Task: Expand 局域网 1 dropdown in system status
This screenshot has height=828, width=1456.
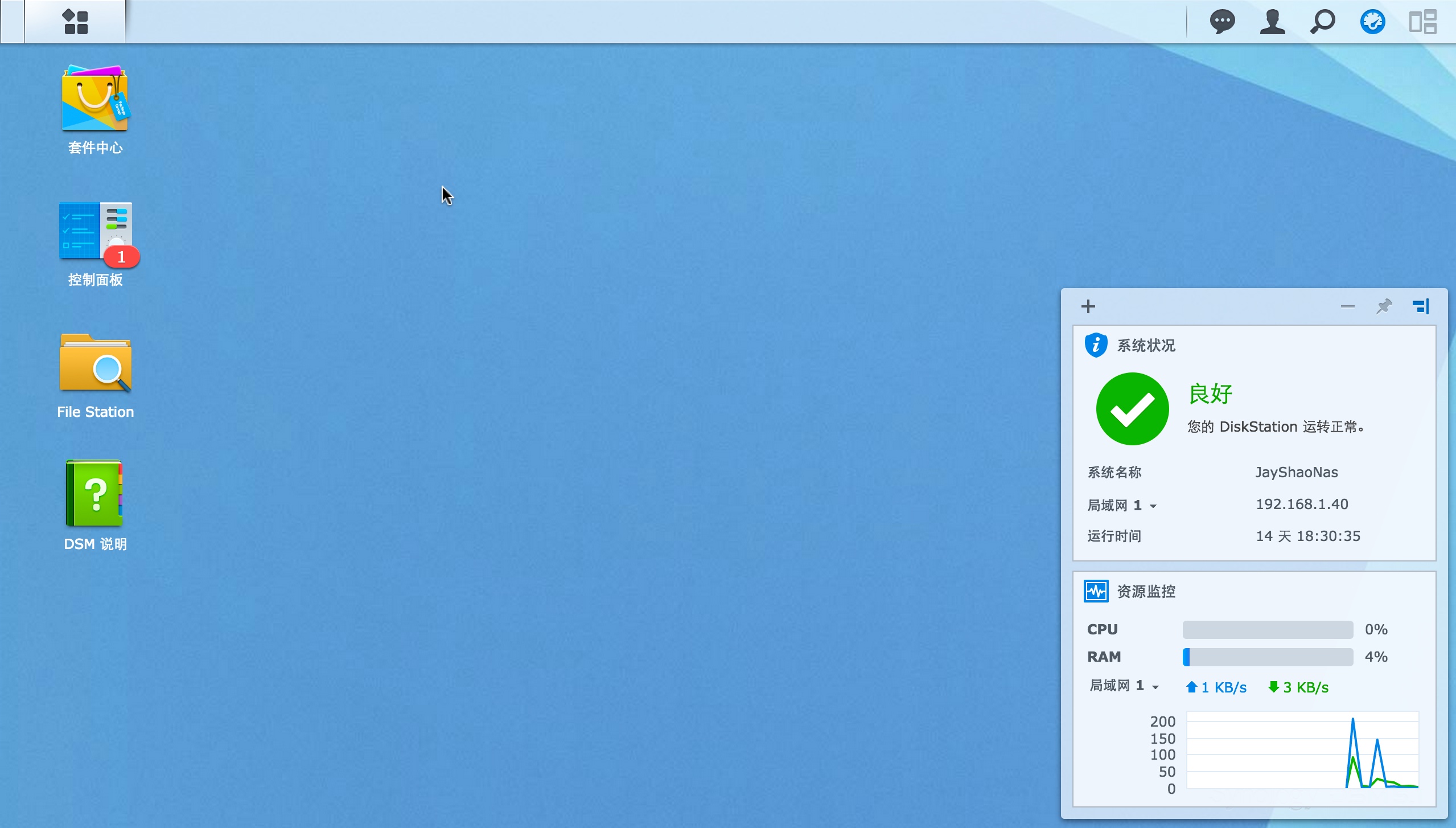Action: [x=1153, y=506]
